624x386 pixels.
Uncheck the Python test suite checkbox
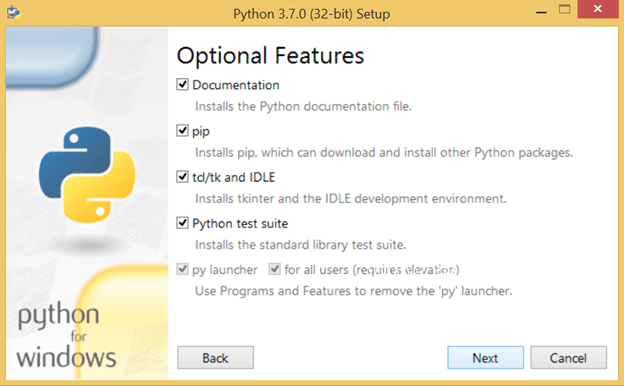182,223
